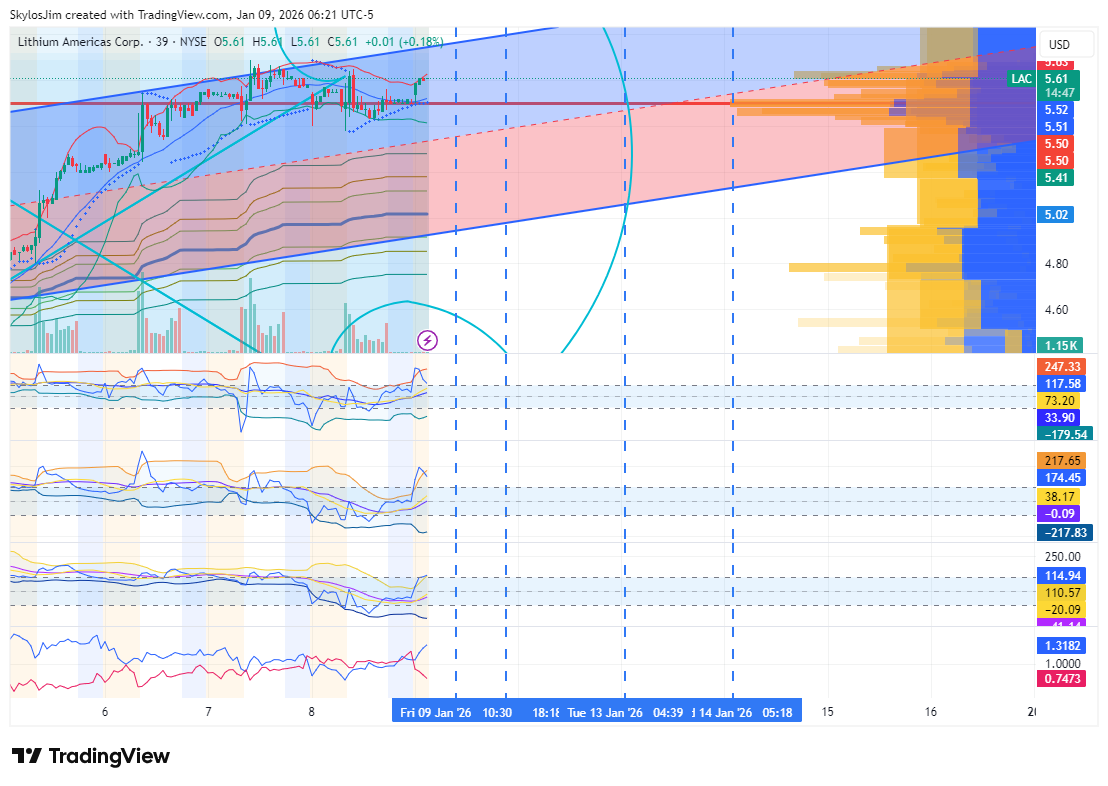The height and width of the screenshot is (786, 1108).
Task: Select the Tue 13 Jan '26 time marker
Action: point(604,713)
